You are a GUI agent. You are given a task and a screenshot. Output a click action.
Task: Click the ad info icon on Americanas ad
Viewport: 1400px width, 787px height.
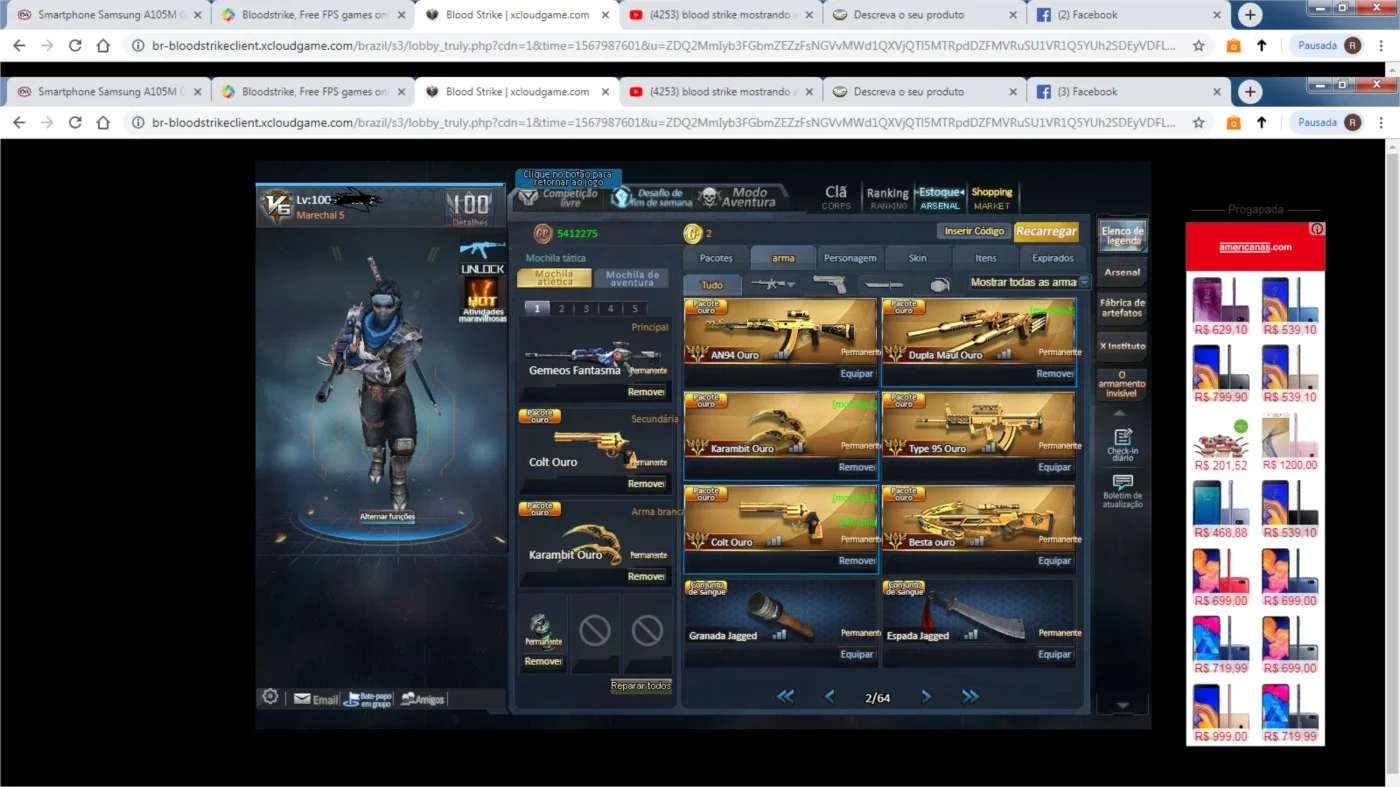[1317, 229]
